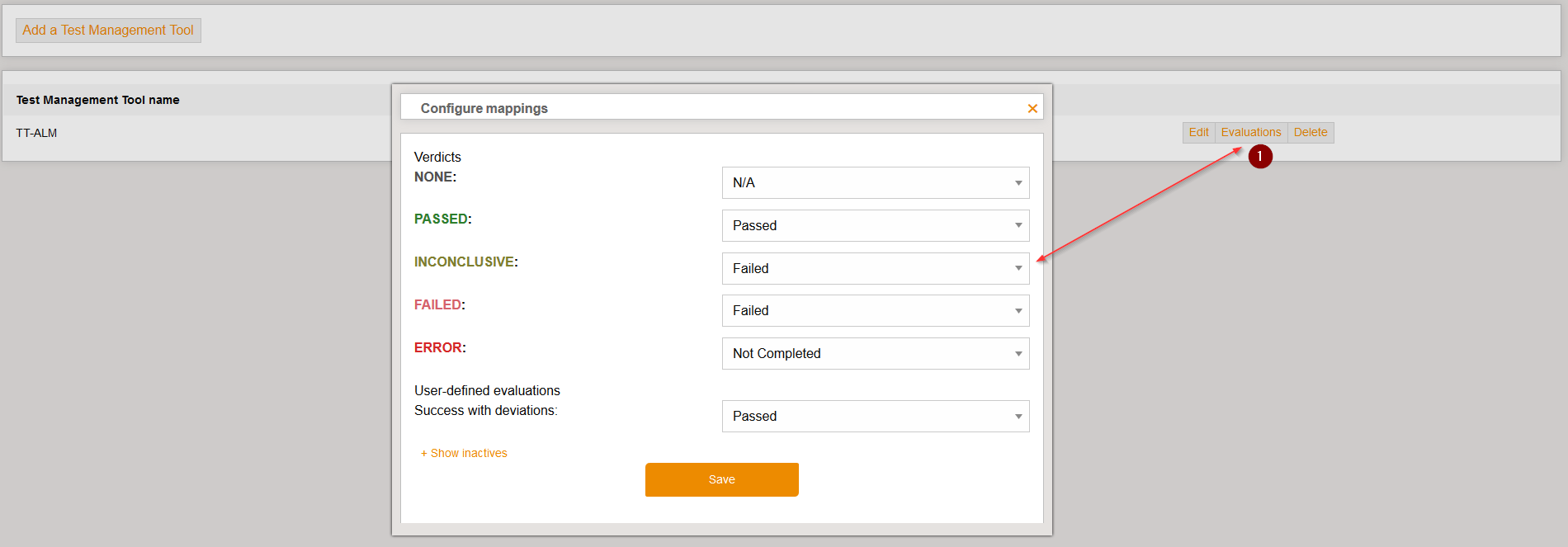Screen dimensions: 1568x547
Task: Click the Test Management Tool name header
Action: click(x=97, y=100)
